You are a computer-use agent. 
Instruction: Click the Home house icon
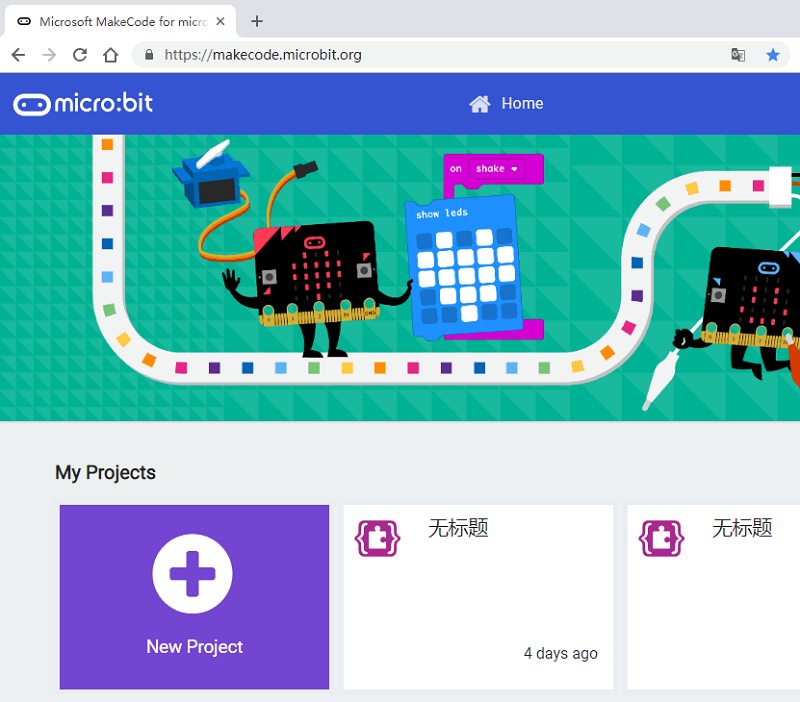(x=480, y=104)
